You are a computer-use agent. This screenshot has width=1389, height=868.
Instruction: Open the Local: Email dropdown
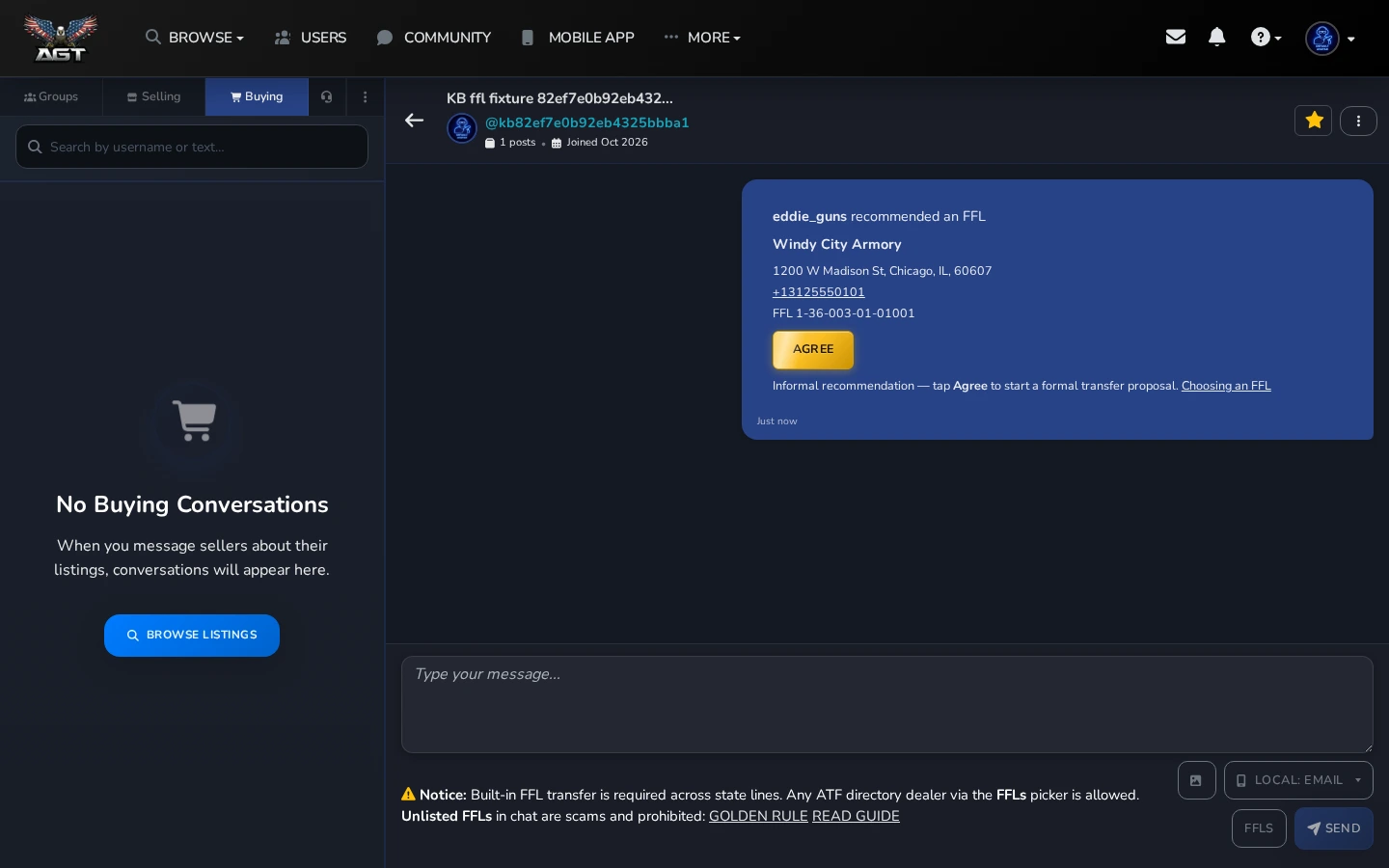point(1298,780)
